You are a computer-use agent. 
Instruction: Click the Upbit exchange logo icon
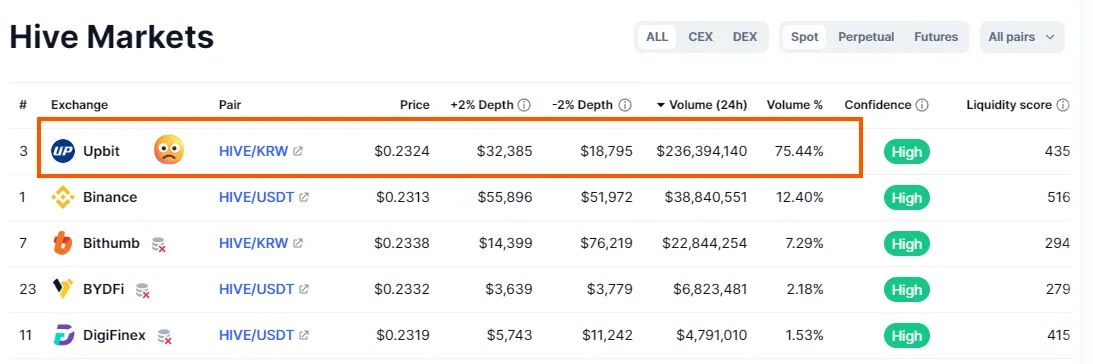point(63,151)
